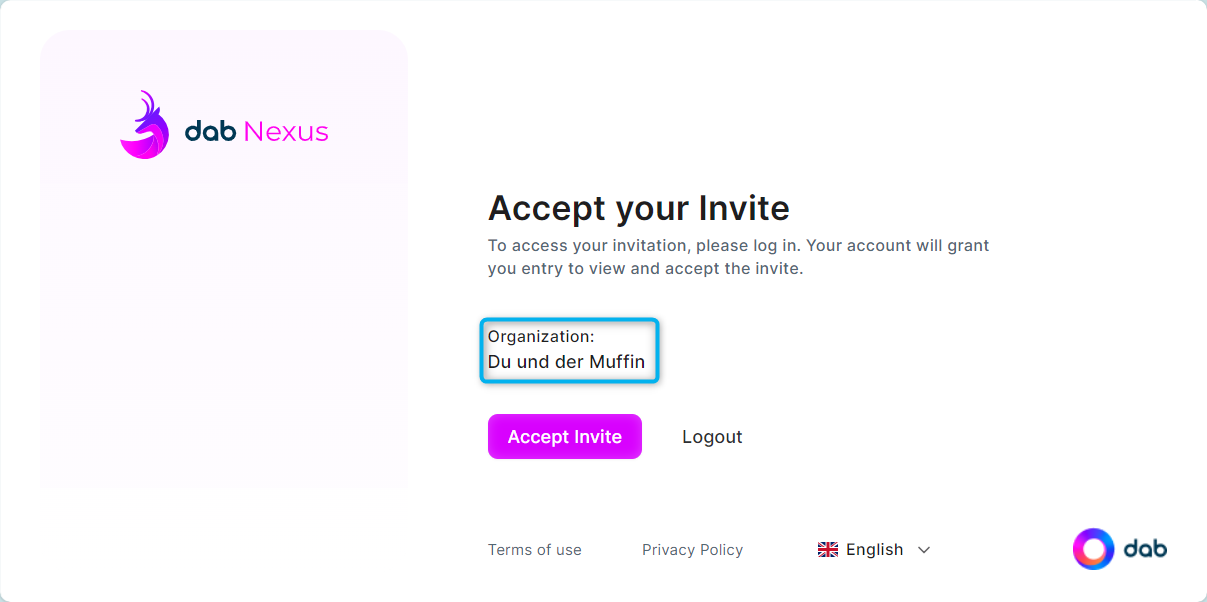Click the 'English' label in the footer
1207x602 pixels.
[873, 549]
